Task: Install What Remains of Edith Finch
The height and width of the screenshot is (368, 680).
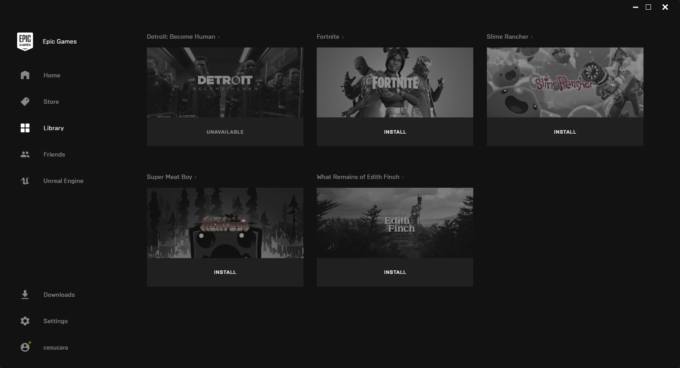Action: (395, 272)
